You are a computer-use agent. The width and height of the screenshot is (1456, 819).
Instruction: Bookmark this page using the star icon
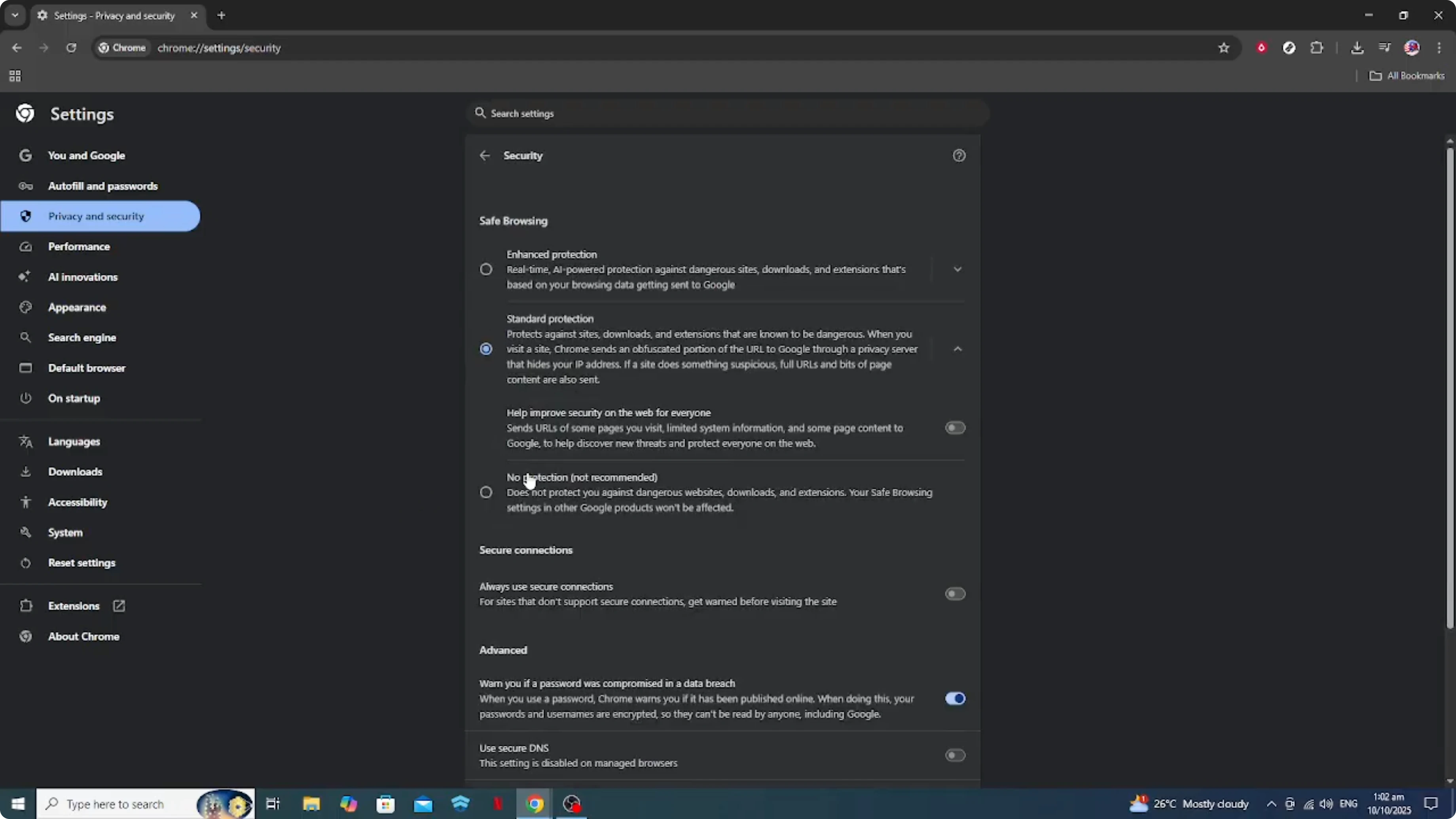[1223, 47]
